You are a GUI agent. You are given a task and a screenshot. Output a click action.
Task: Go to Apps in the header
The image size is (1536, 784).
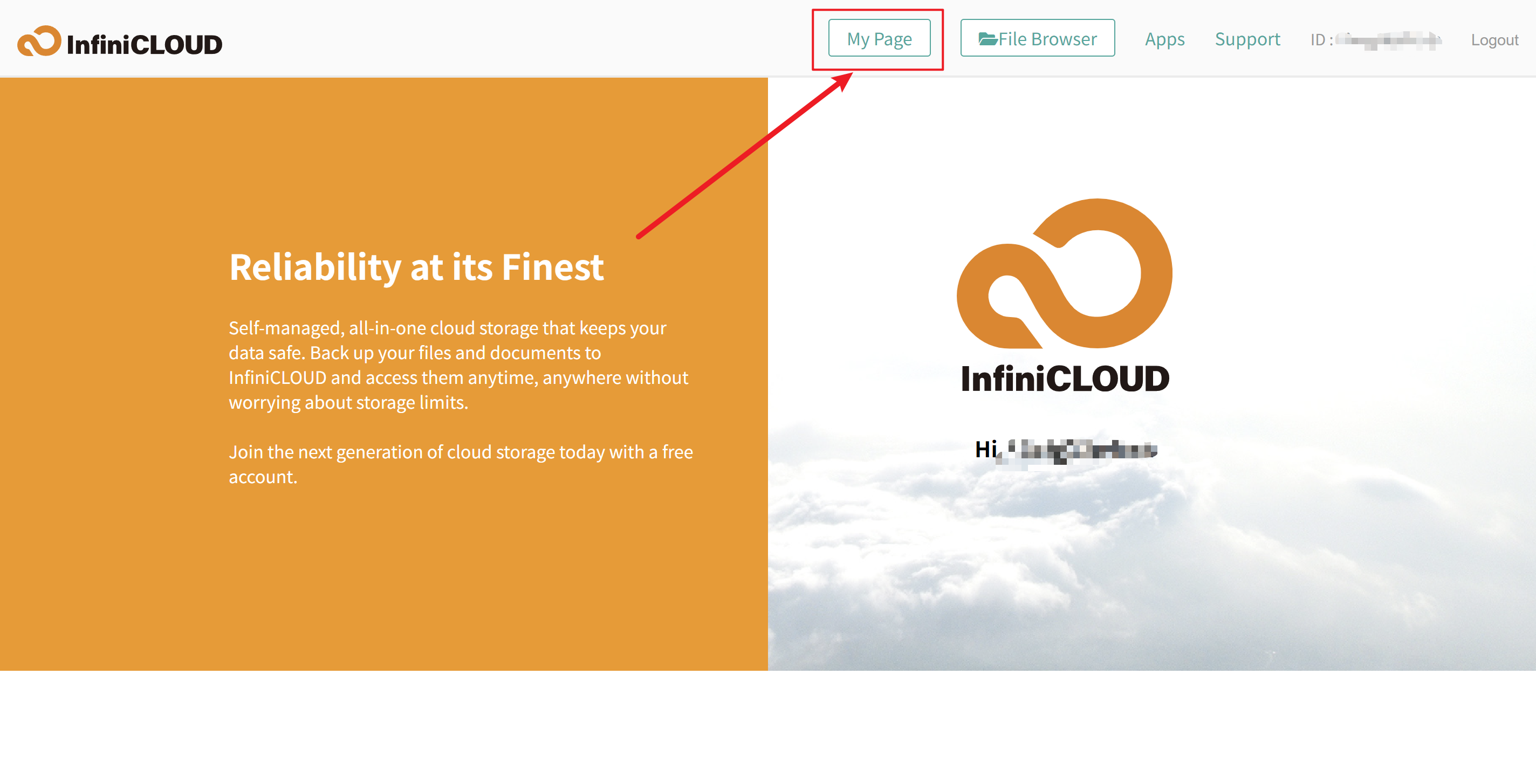coord(1164,39)
